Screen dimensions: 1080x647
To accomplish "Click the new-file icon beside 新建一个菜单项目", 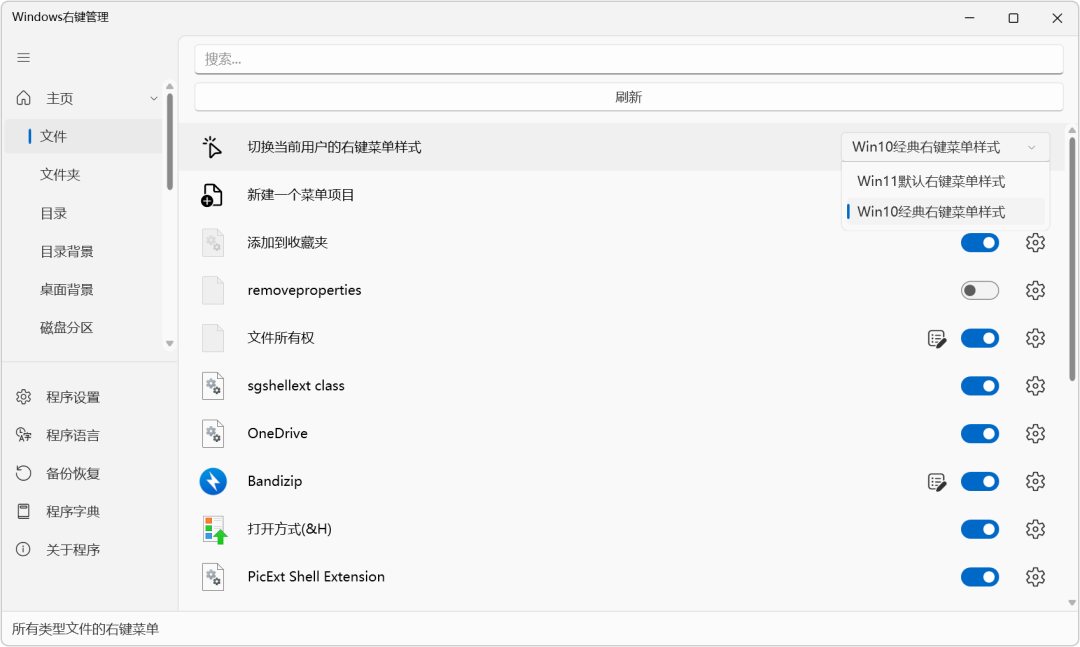I will (212, 195).
